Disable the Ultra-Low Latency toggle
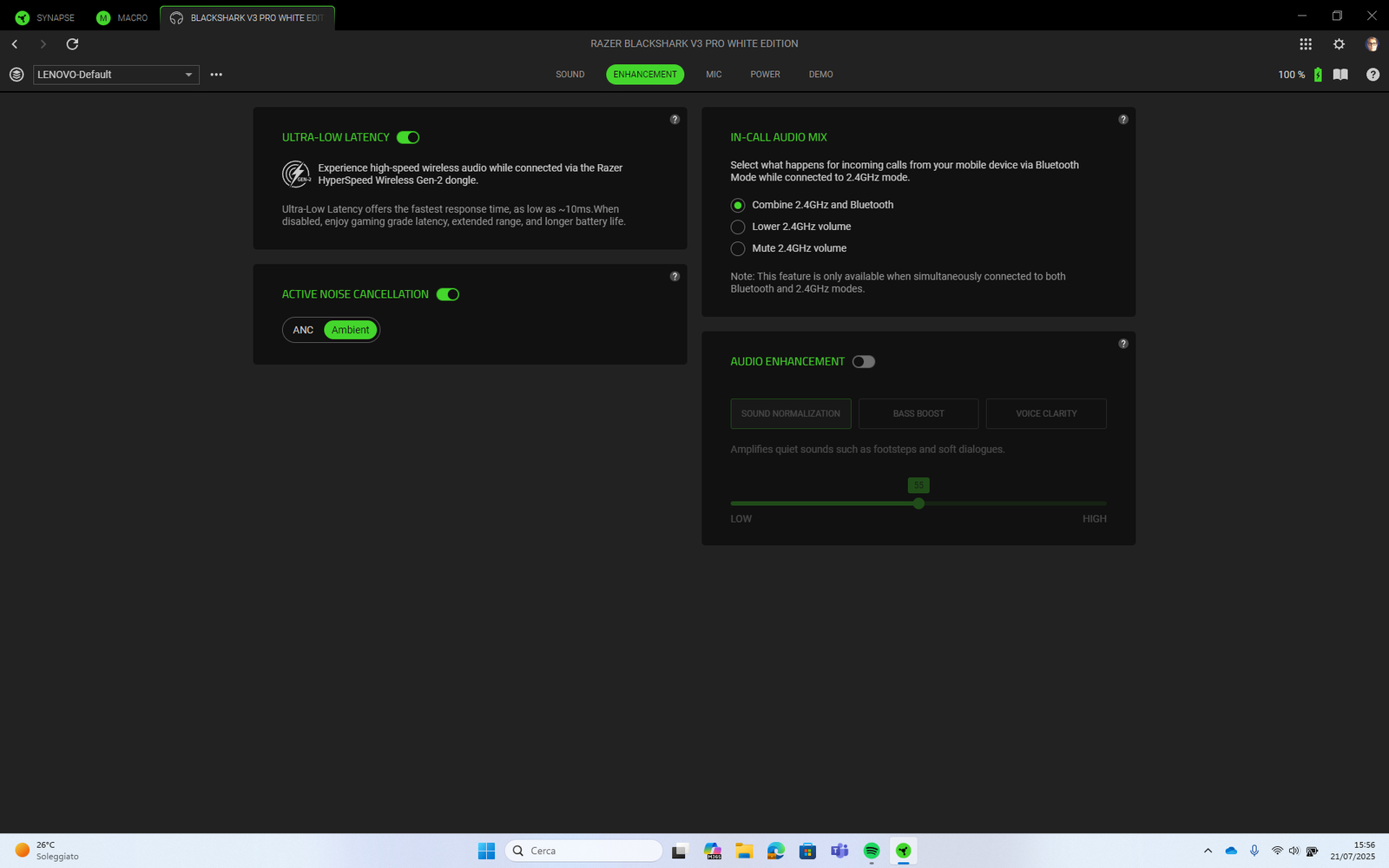1389x868 pixels. (x=408, y=137)
